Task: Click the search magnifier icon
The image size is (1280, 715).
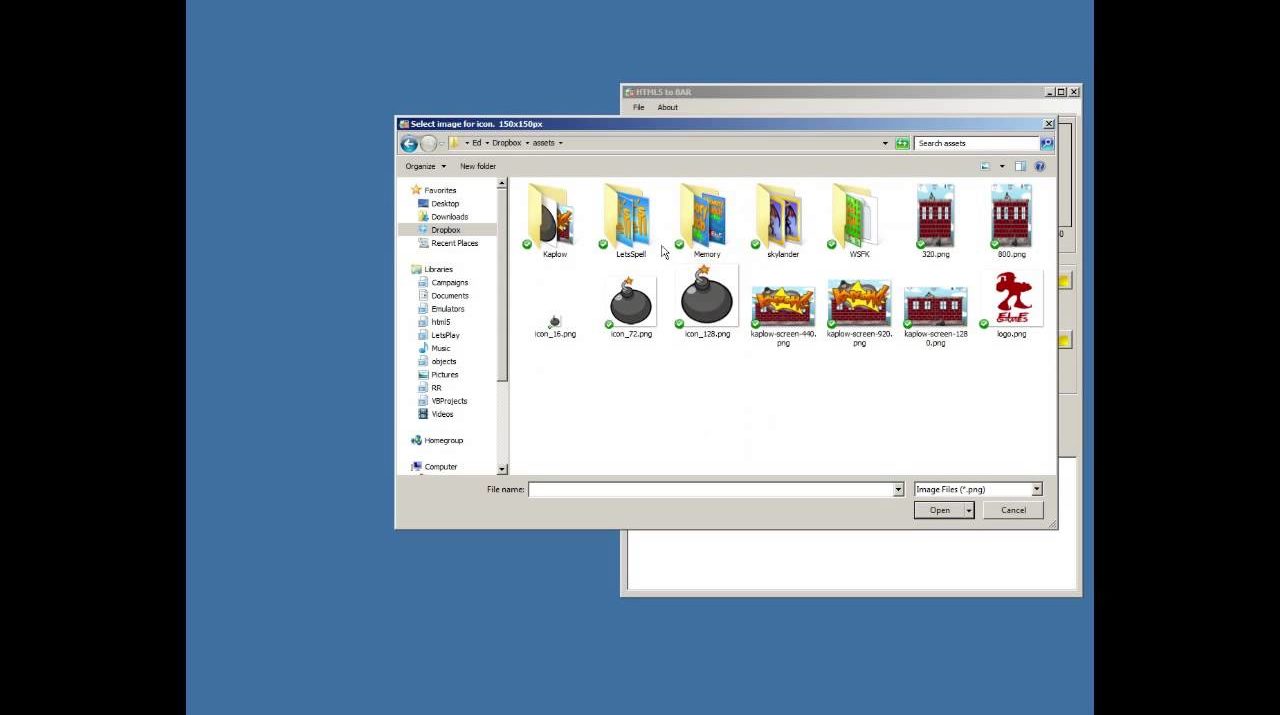Action: pyautogui.click(x=1046, y=144)
